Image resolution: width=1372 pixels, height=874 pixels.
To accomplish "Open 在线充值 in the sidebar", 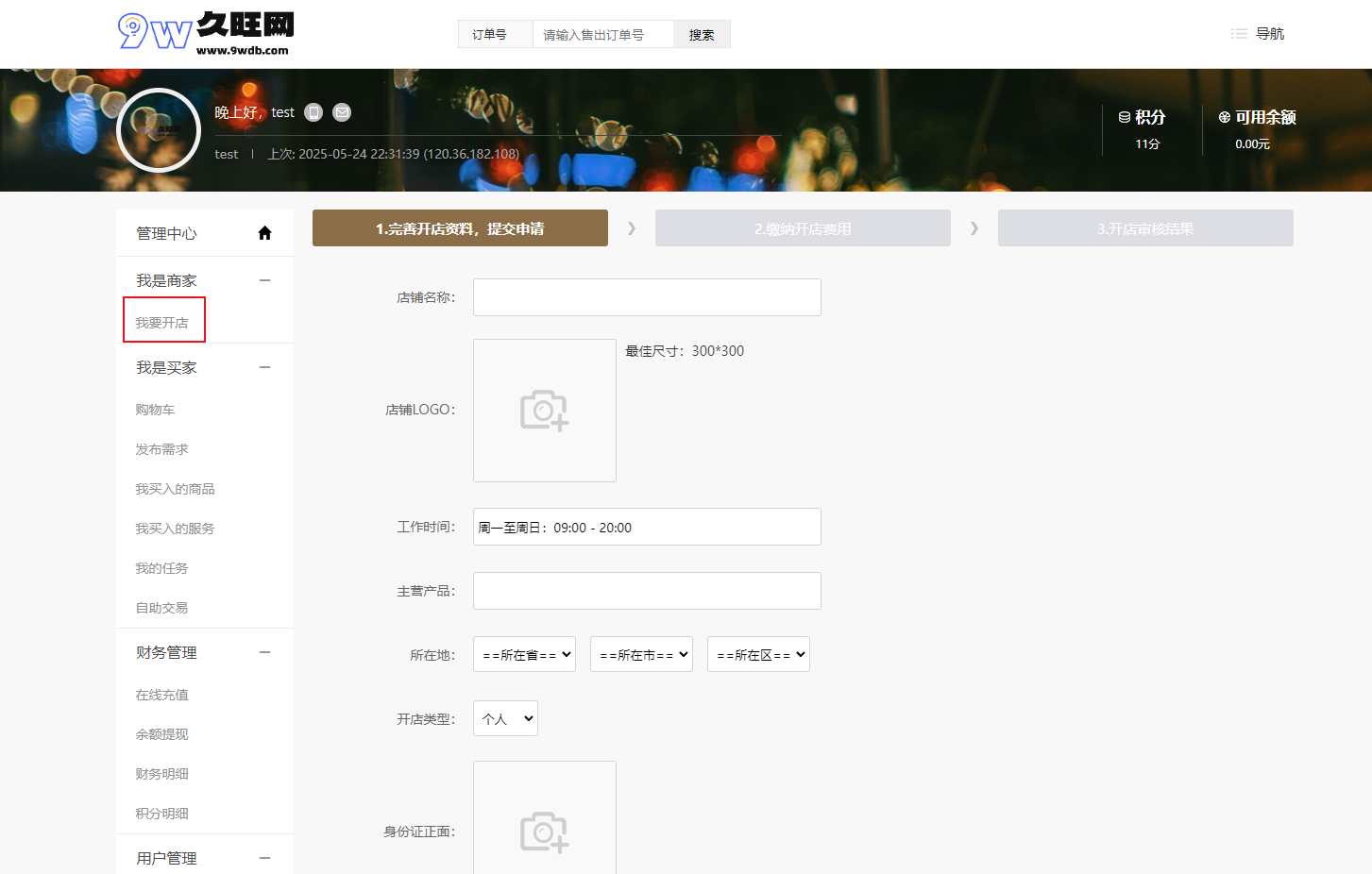I will pos(161,695).
